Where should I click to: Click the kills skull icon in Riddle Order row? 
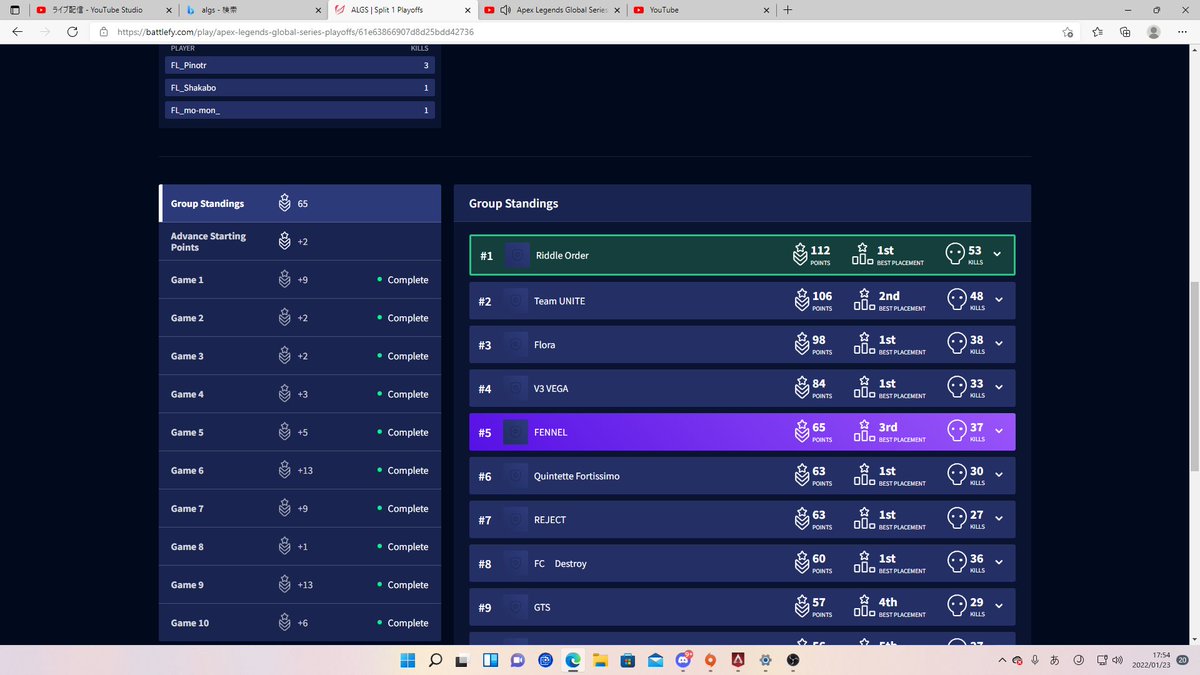(x=955, y=254)
